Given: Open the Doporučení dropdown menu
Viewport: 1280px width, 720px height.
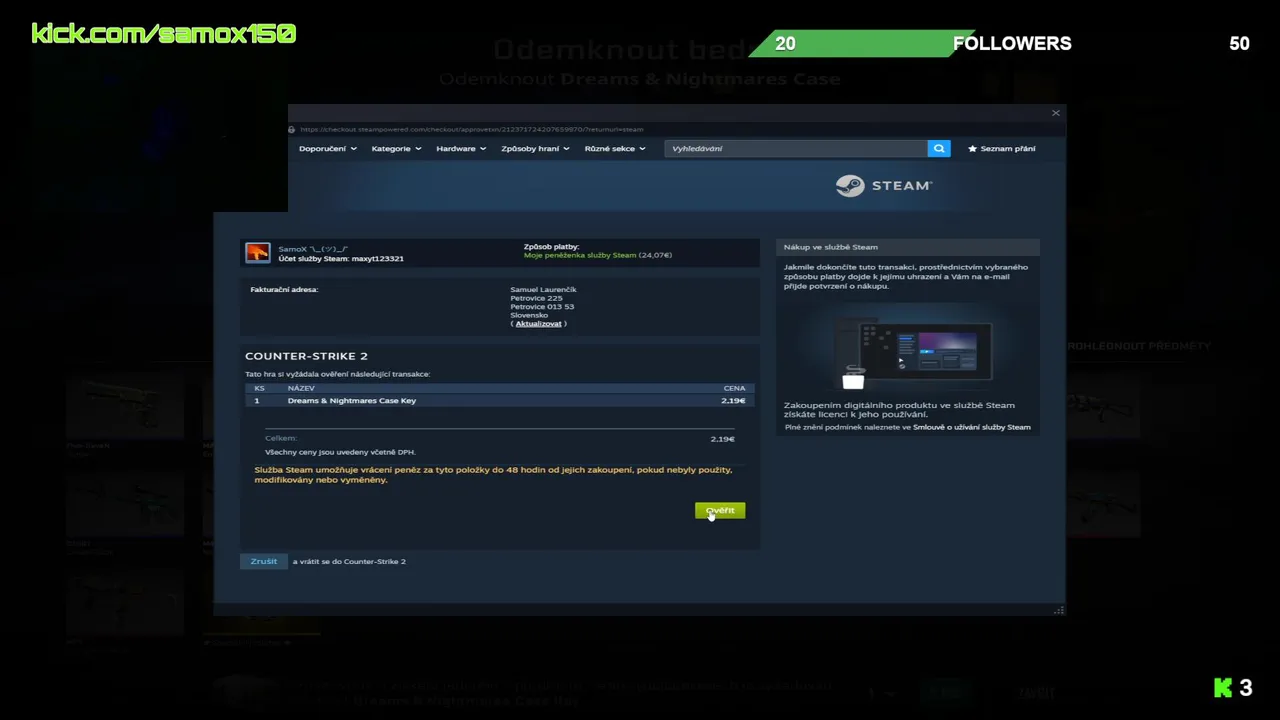Looking at the screenshot, I should coord(328,149).
